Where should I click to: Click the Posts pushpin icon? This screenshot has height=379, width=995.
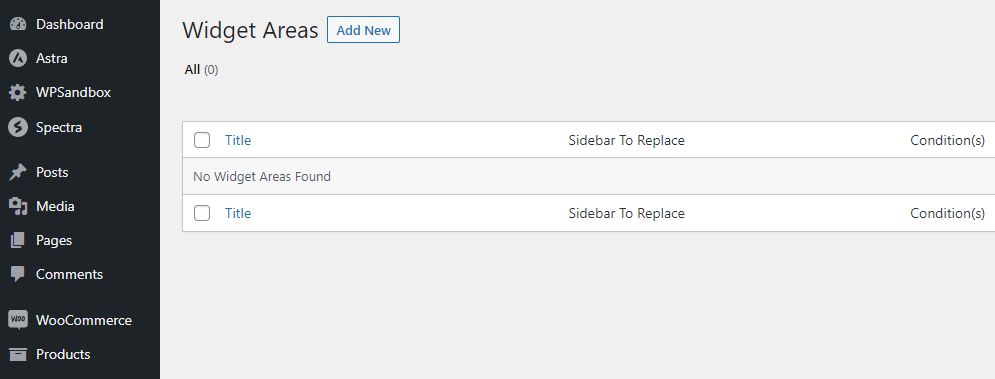18,172
